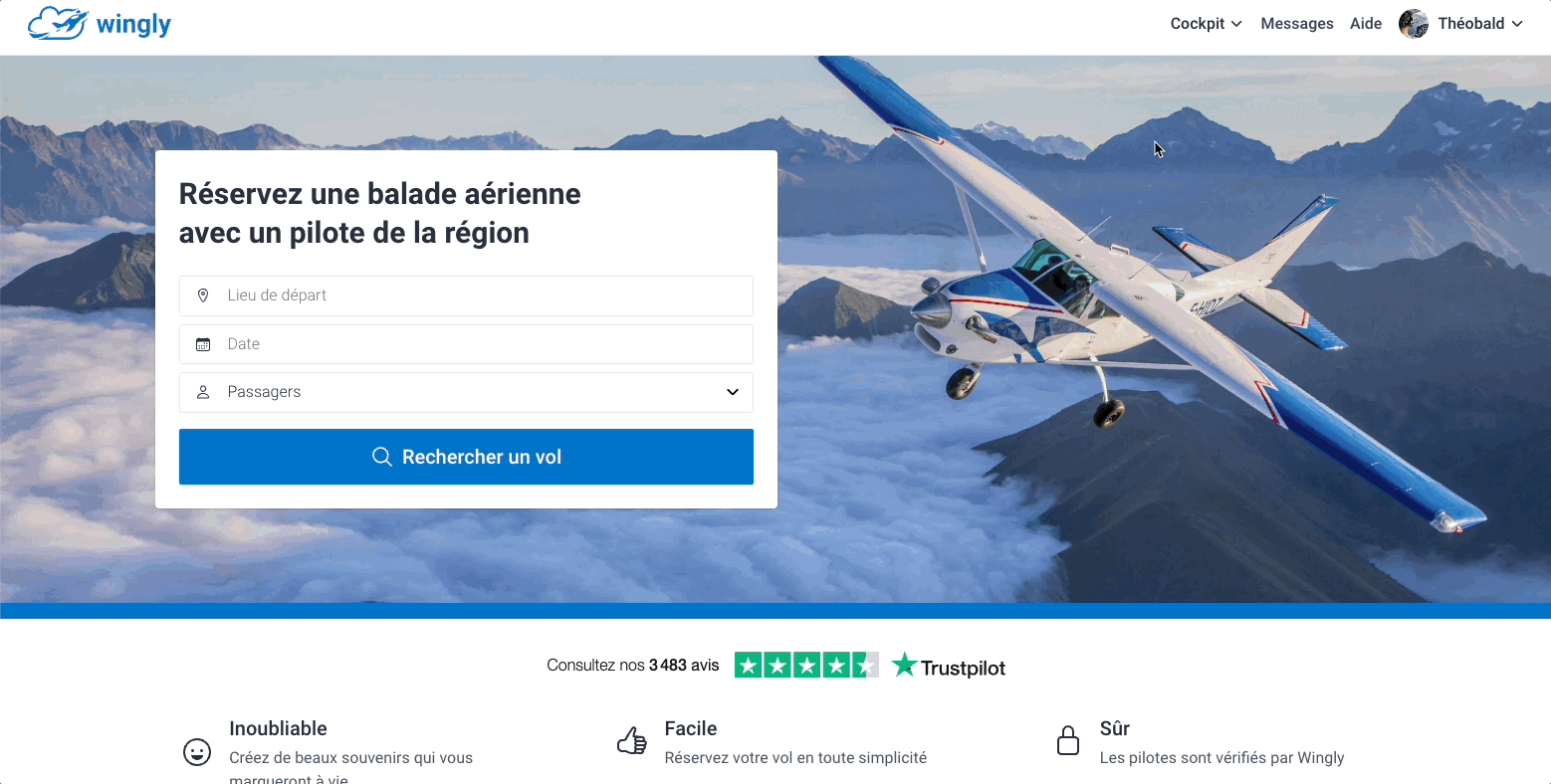The height and width of the screenshot is (784, 1551).
Task: Click the thumbs-up icon beside Facile
Action: tap(632, 740)
